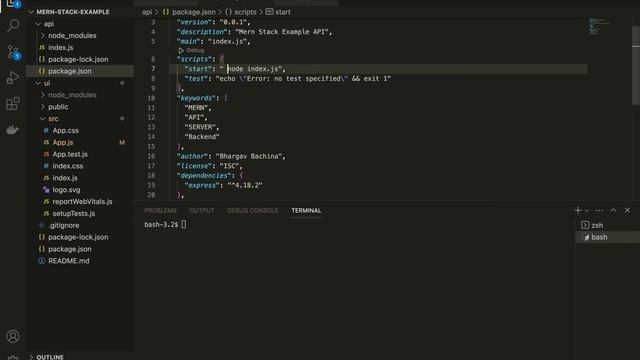Open the Accounts menu icon
The image size is (640, 360).
coord(13,336)
